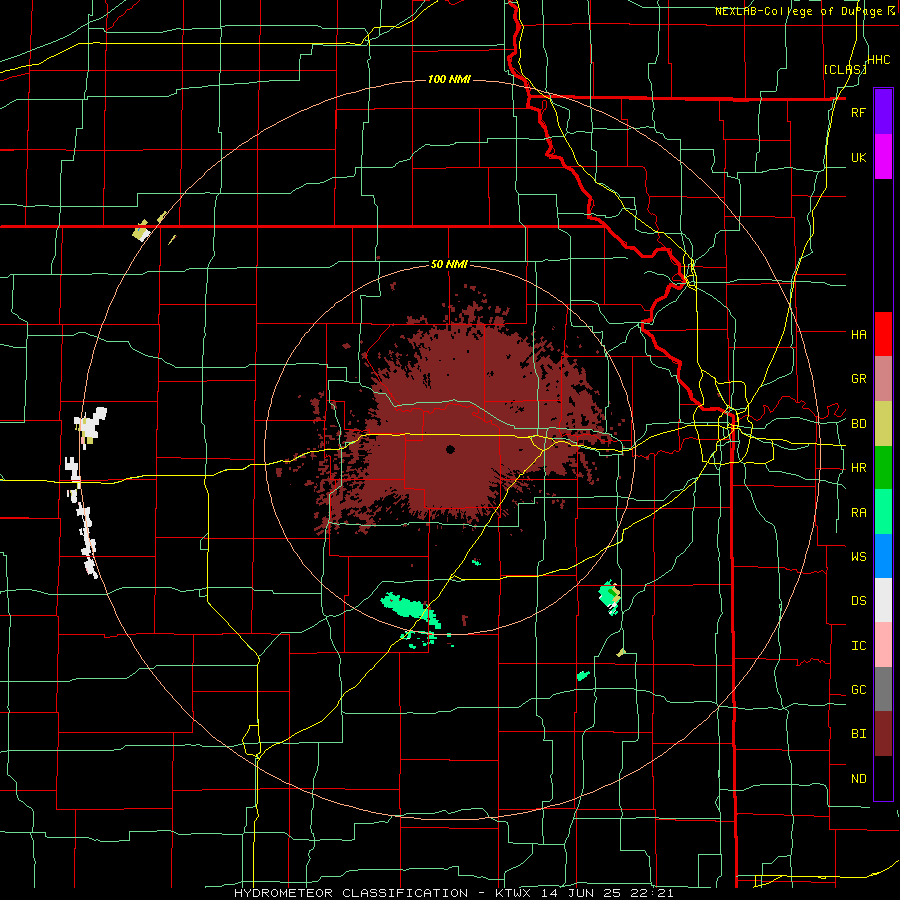Click the large mint green rain echo south of radar
Screen dimensions: 900x900
coord(409,607)
